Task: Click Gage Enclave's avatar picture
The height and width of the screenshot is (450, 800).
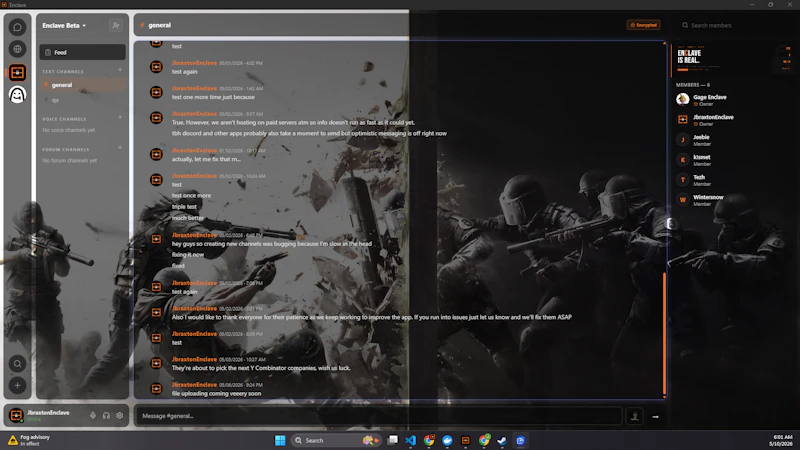Action: (683, 99)
